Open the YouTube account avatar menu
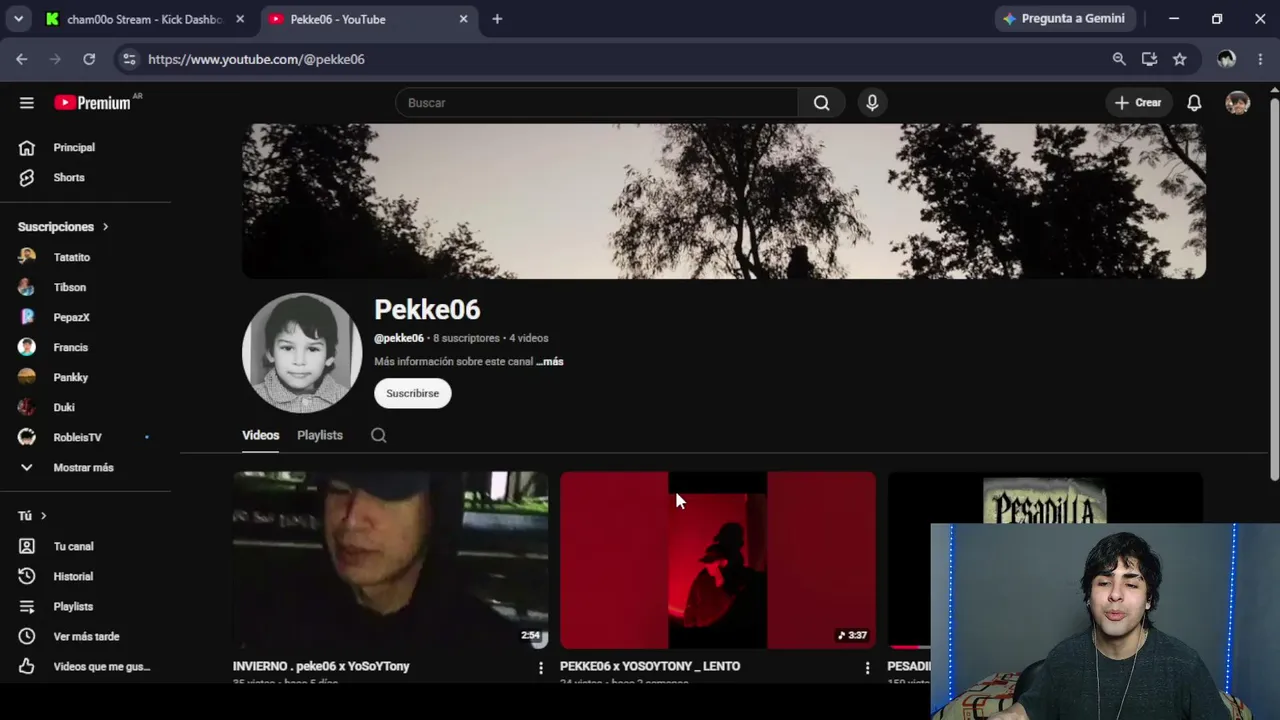1280x720 pixels. (x=1238, y=103)
